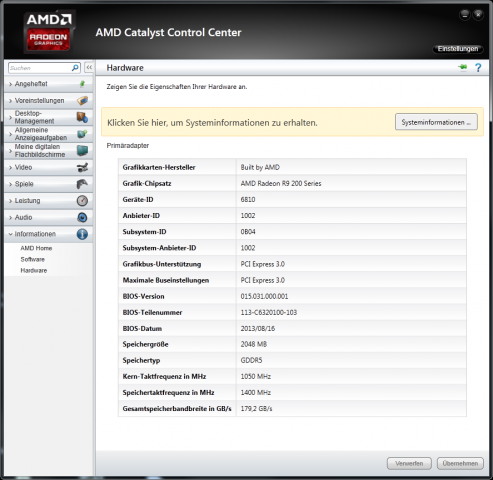Click the BIOS-Datum value 2013/08/16

pyautogui.click(x=258, y=329)
